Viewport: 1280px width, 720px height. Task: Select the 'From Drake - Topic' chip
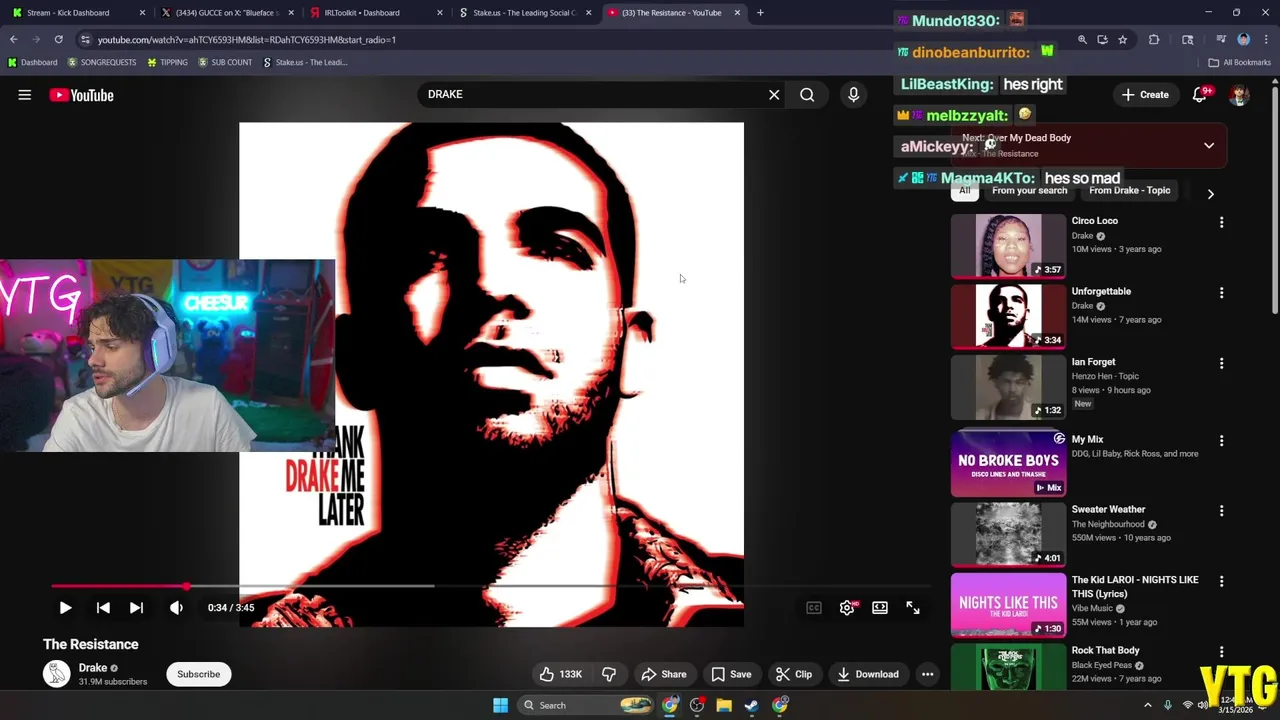pyautogui.click(x=1129, y=190)
